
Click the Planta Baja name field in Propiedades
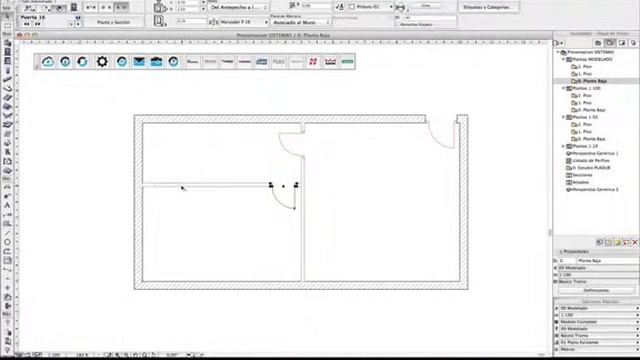pos(607,260)
